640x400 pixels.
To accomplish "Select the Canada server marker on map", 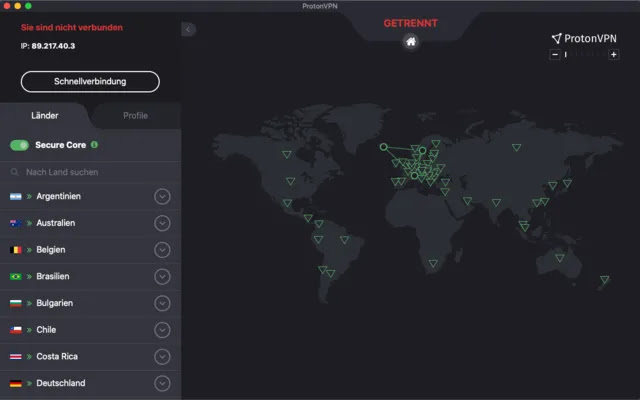I will 287,155.
